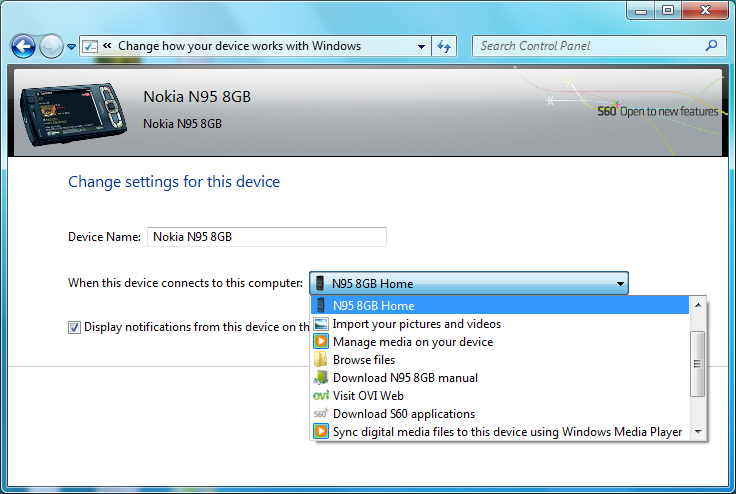Click the breadcrumb double chevron in address bar
The width and height of the screenshot is (736, 494).
pos(107,46)
